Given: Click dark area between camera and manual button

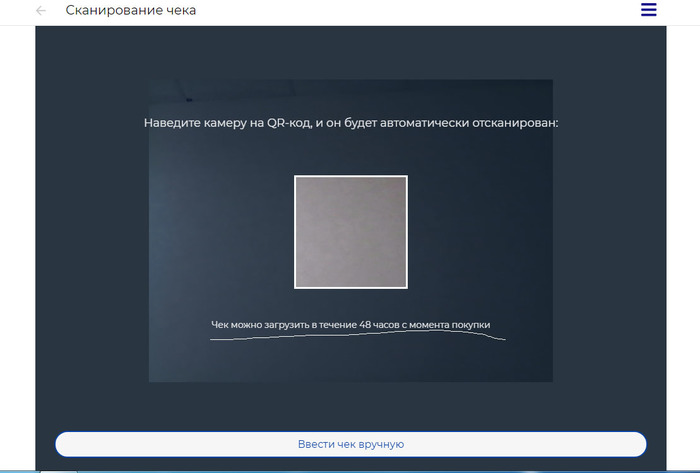Looking at the screenshot, I should click(350, 405).
